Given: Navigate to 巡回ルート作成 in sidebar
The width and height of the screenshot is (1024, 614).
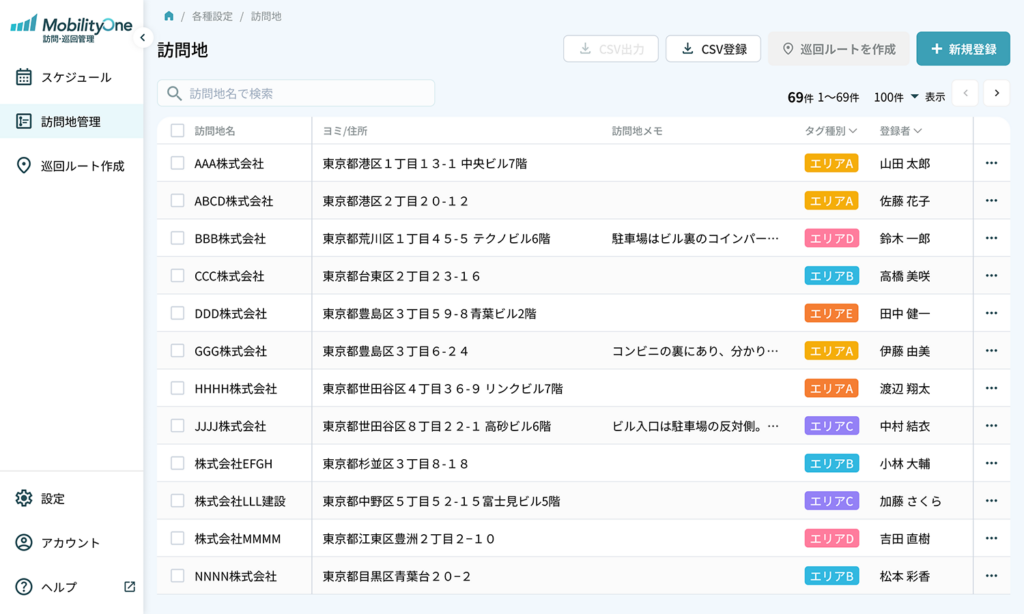Looking at the screenshot, I should 82,166.
